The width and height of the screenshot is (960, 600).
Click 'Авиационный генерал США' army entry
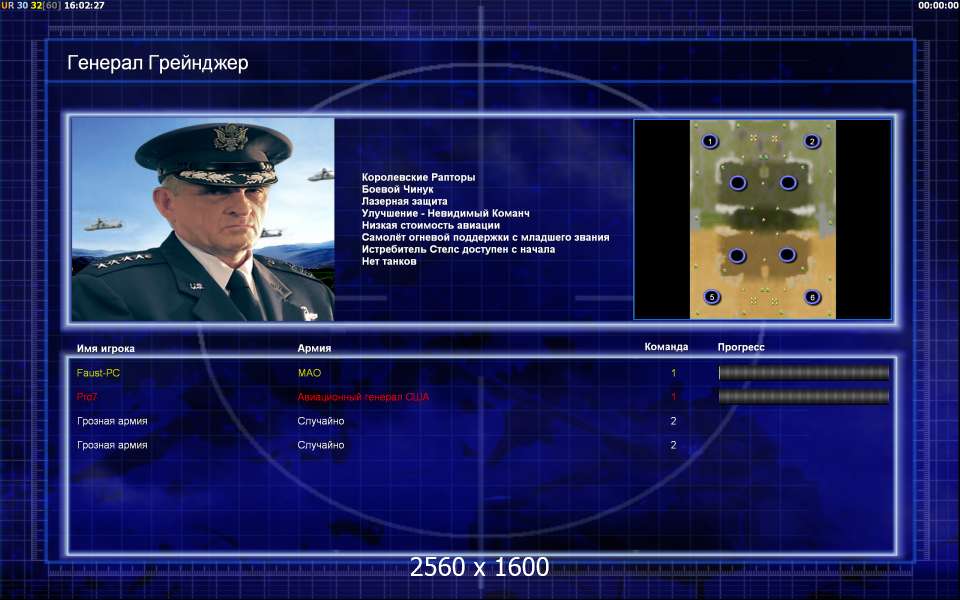tap(363, 397)
